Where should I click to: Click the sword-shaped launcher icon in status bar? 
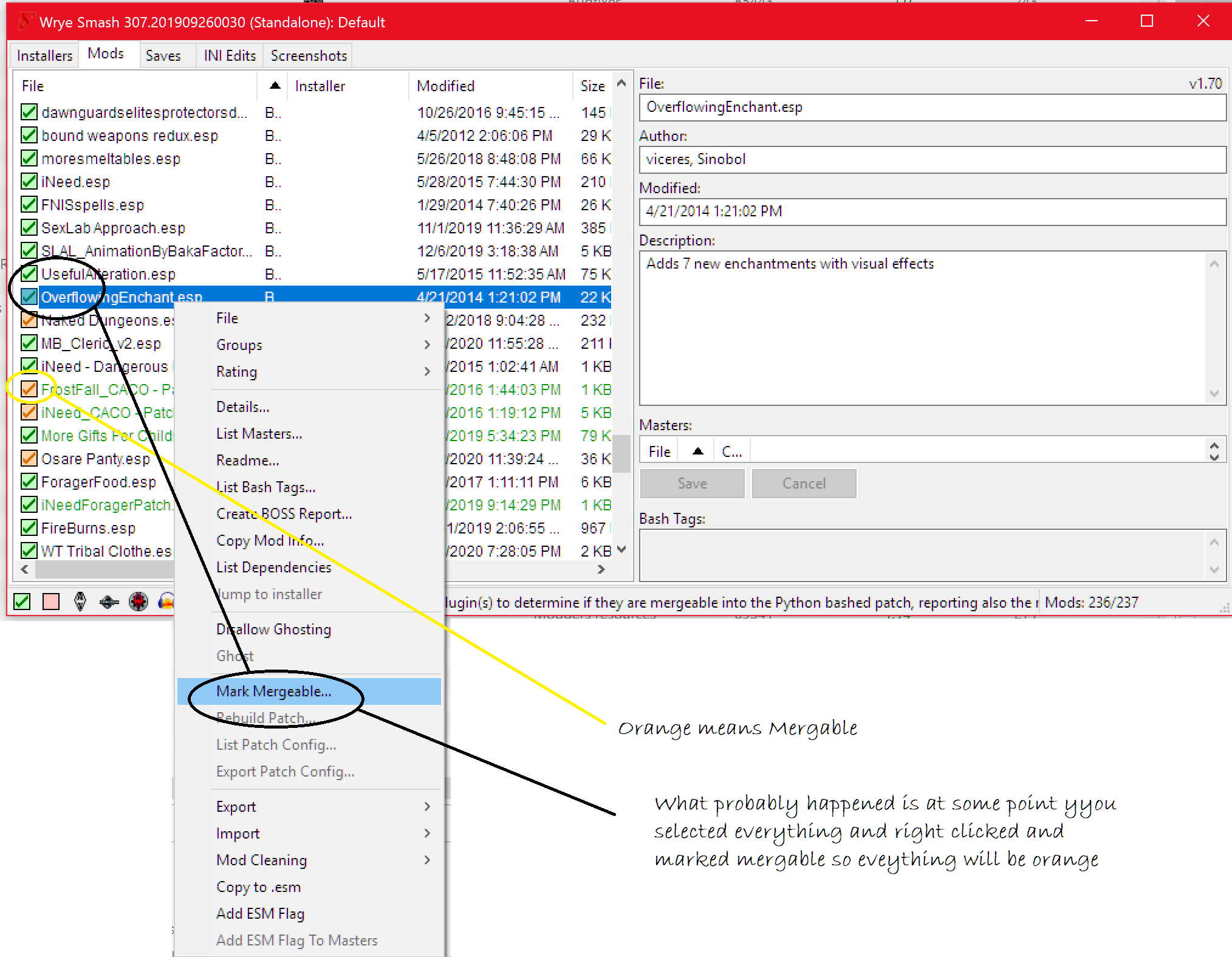(109, 602)
